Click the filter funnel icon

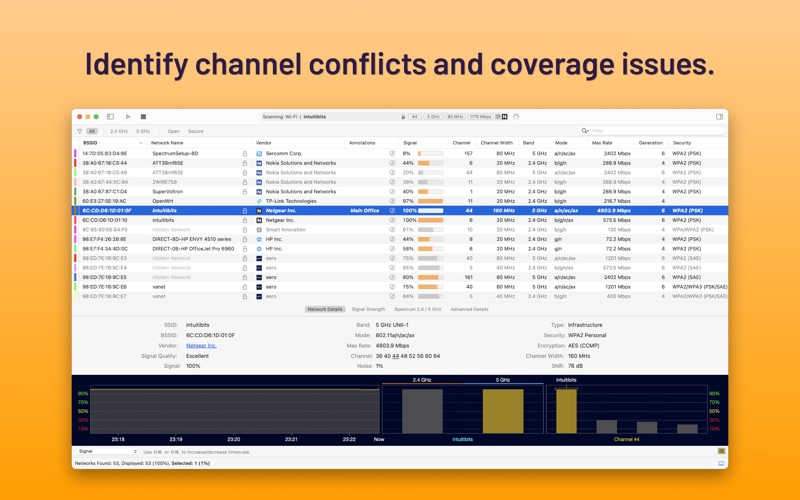click(x=80, y=131)
